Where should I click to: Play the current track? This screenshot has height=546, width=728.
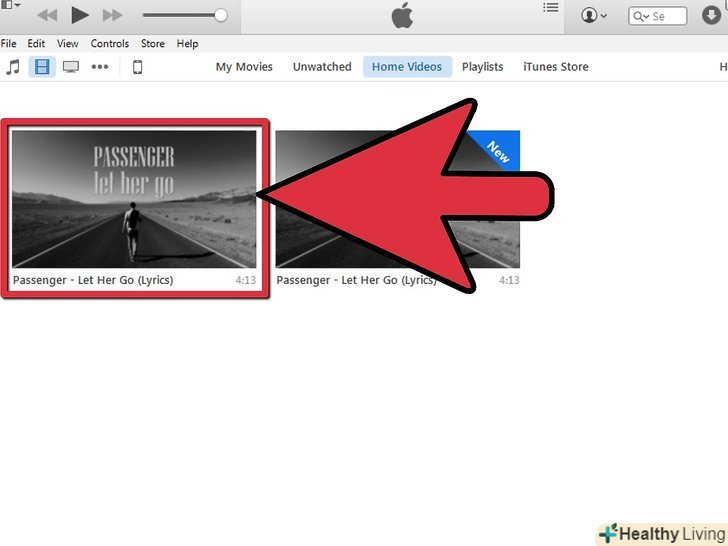click(80, 15)
